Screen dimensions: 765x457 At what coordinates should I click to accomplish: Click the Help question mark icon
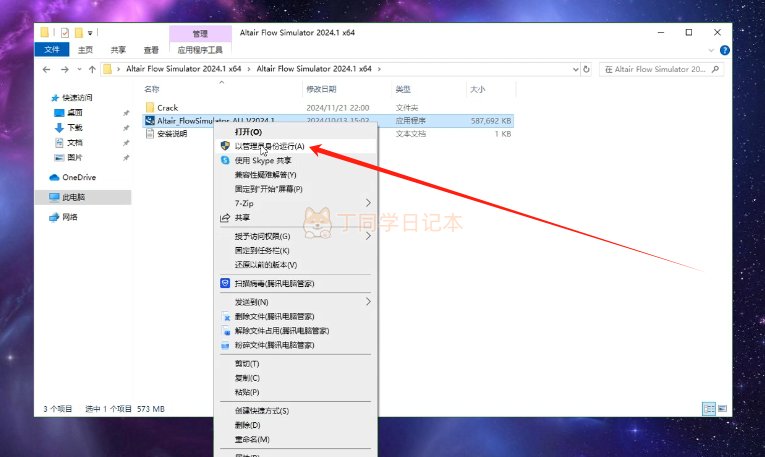(x=725, y=50)
